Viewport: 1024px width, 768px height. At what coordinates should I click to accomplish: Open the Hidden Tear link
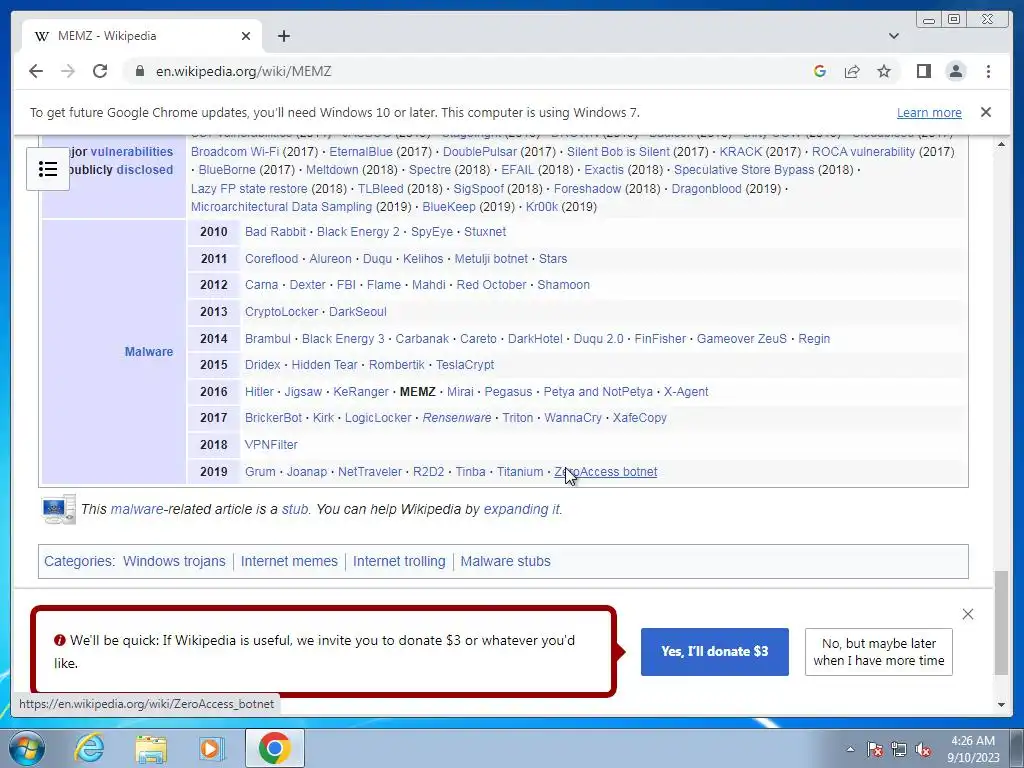coord(324,365)
